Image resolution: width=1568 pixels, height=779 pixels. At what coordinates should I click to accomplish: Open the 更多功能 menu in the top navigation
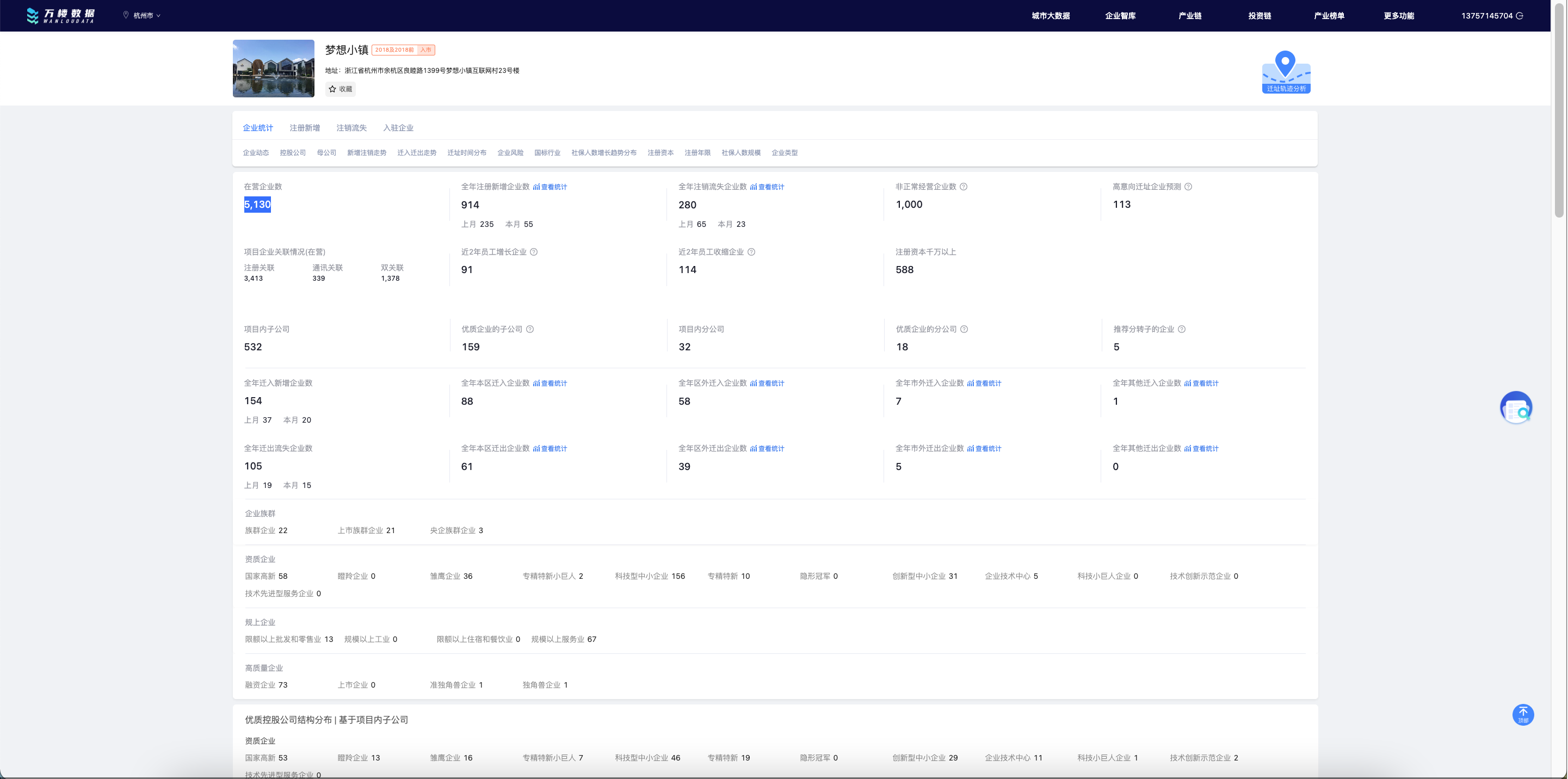(x=1398, y=16)
